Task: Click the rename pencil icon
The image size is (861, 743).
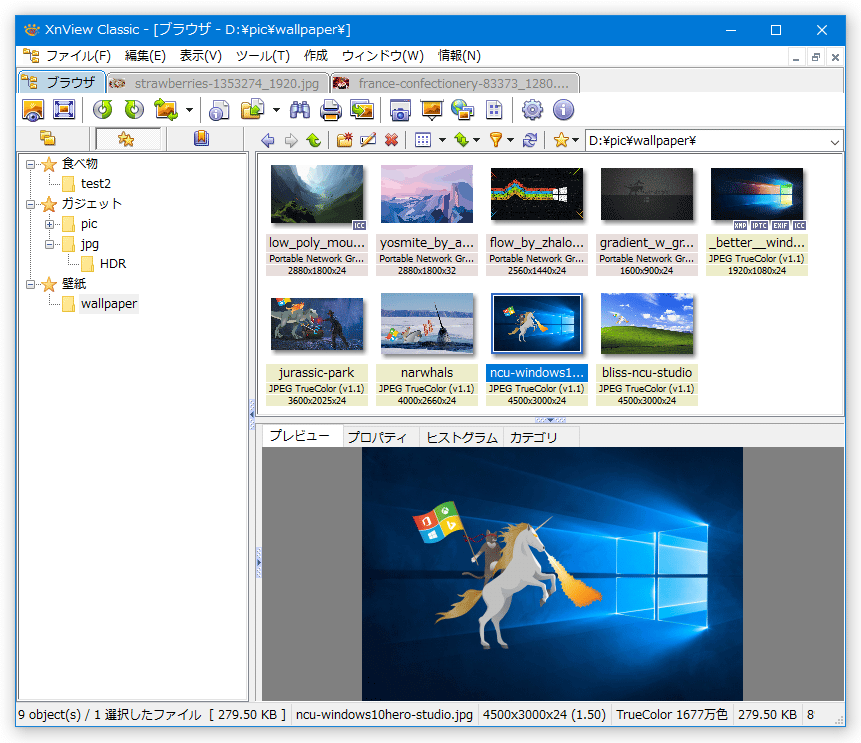Action: point(368,141)
